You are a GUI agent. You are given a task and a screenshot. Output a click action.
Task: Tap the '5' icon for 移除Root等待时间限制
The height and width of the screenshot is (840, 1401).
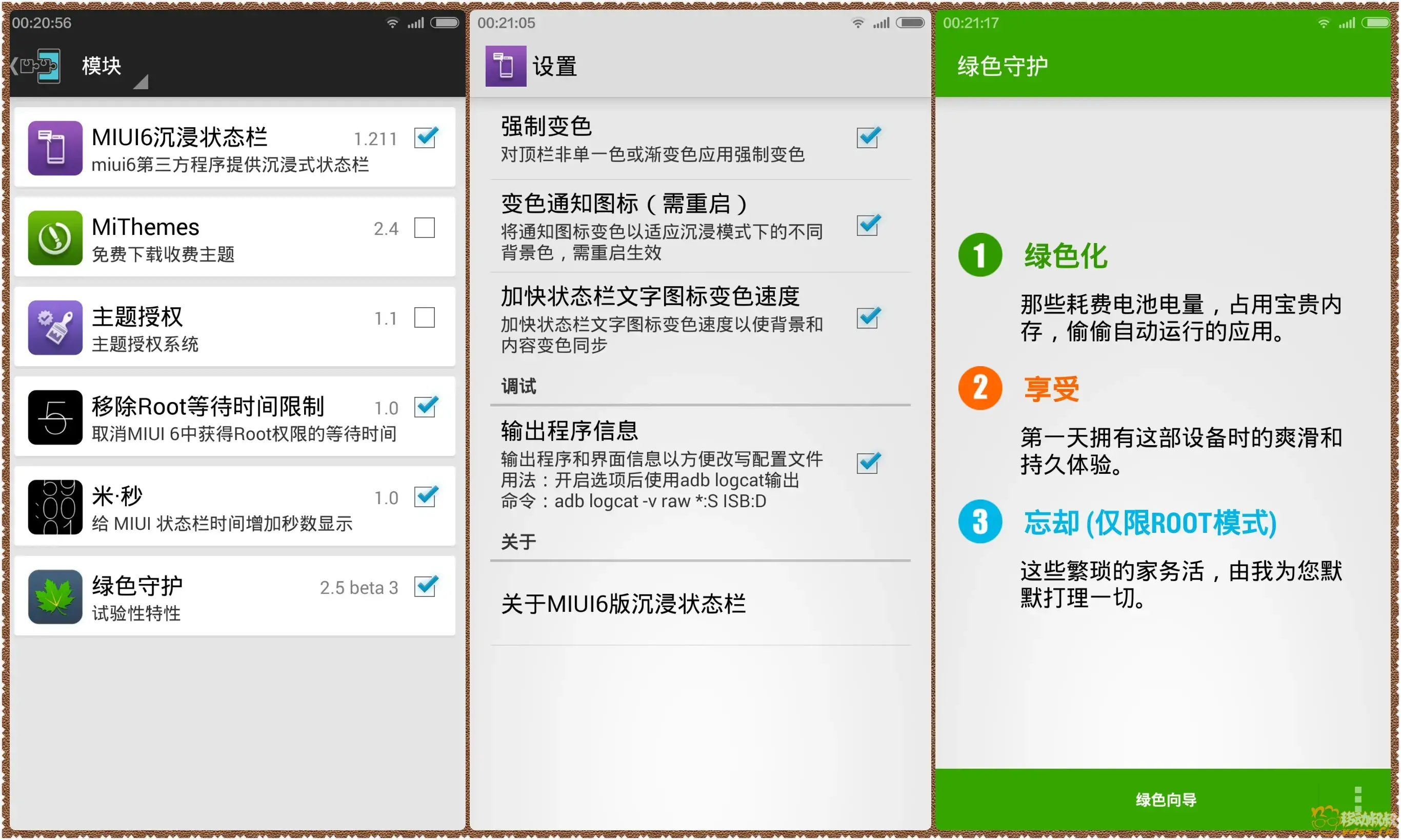(54, 417)
